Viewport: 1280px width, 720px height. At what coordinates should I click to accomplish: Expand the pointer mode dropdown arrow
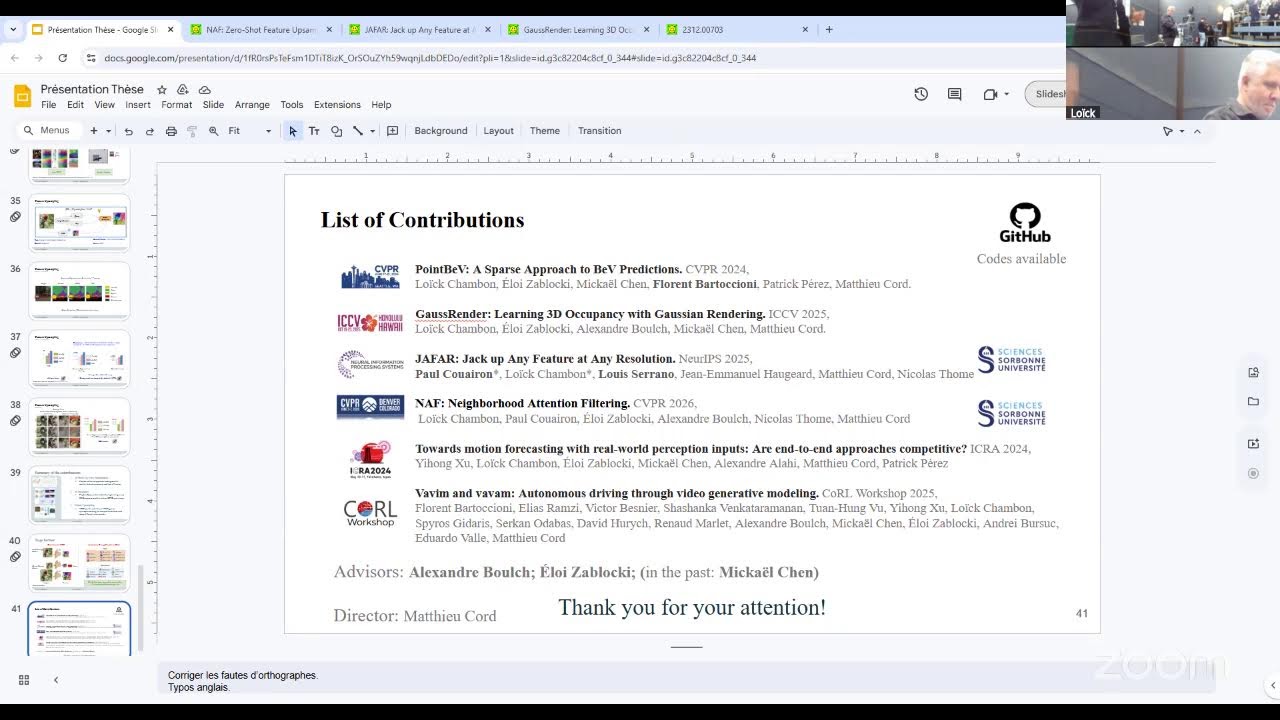pos(1181,131)
